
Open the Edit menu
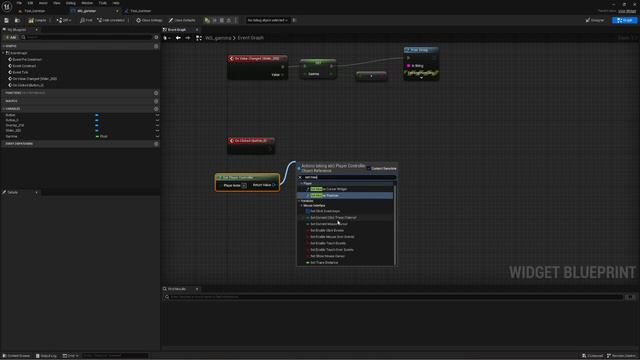(x=30, y=3)
